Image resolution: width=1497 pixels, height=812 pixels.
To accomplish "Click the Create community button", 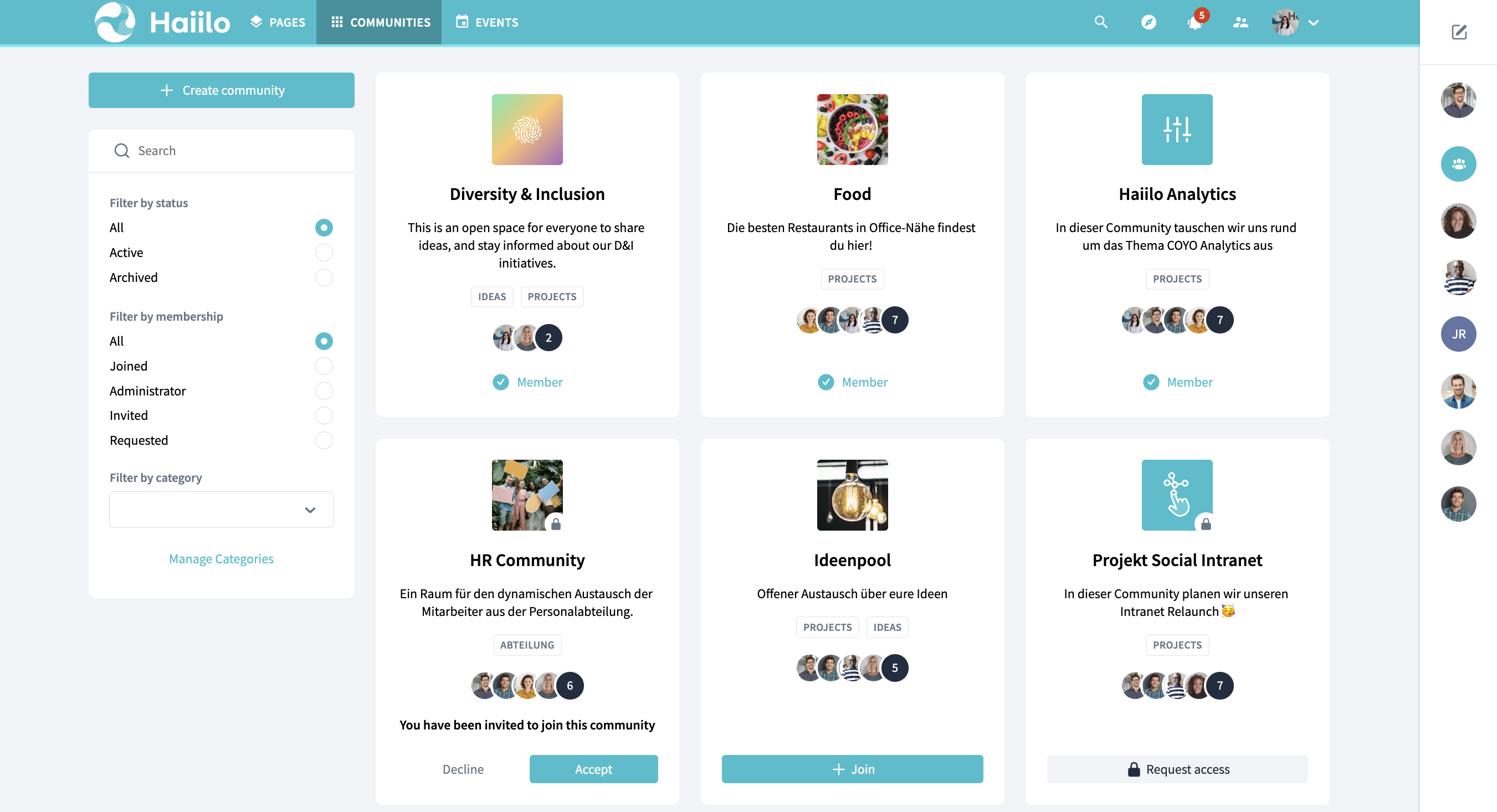I will tap(222, 90).
